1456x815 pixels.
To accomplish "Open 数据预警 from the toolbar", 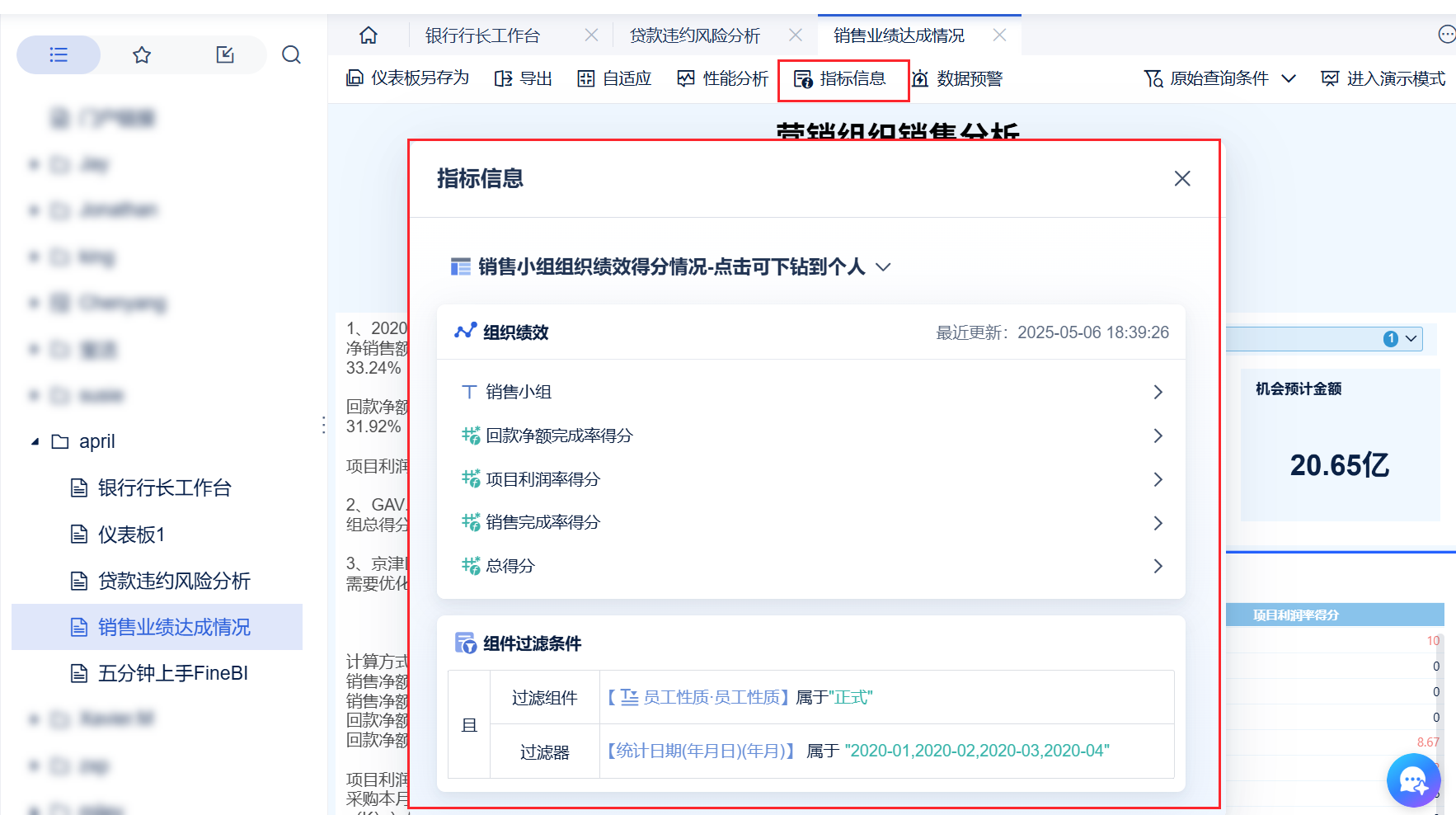I will coord(956,78).
